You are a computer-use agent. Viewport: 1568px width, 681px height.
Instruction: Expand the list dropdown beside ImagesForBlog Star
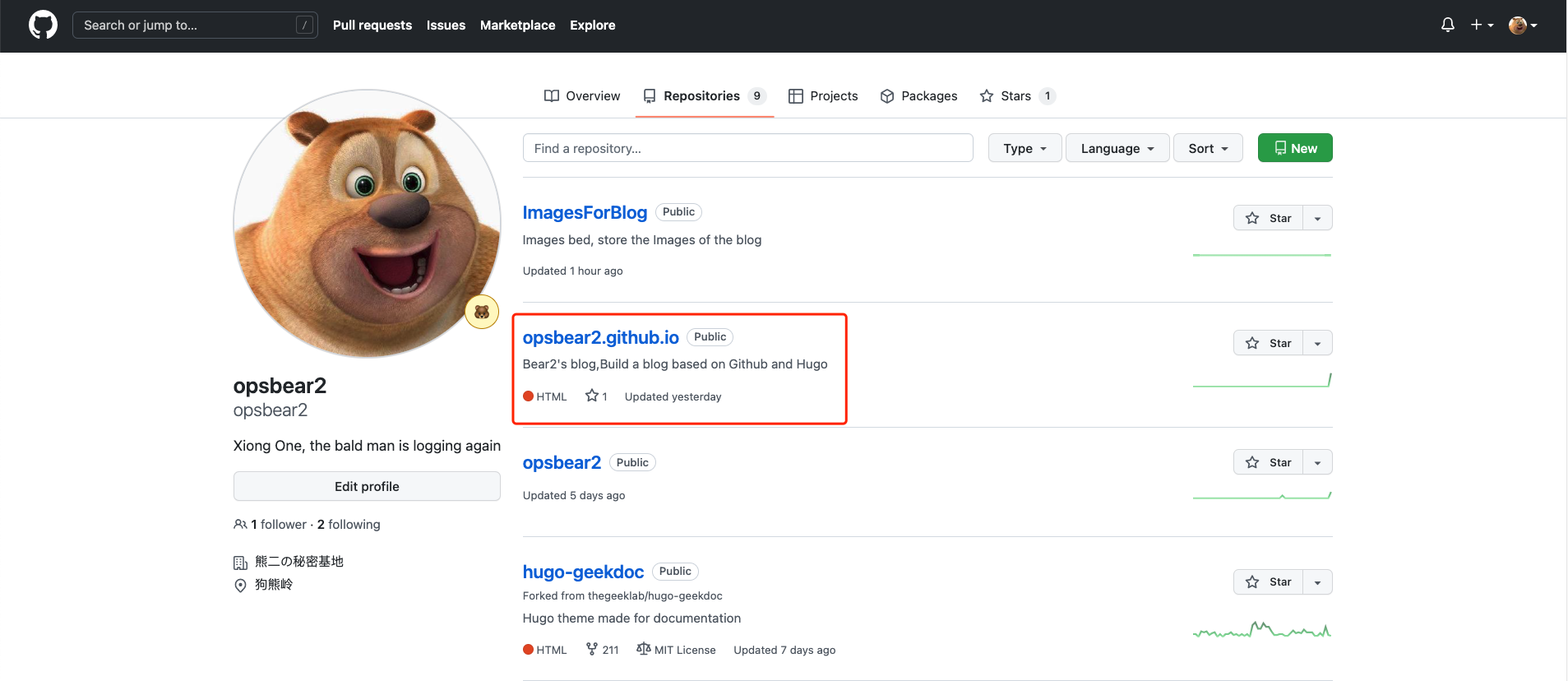[x=1317, y=218]
